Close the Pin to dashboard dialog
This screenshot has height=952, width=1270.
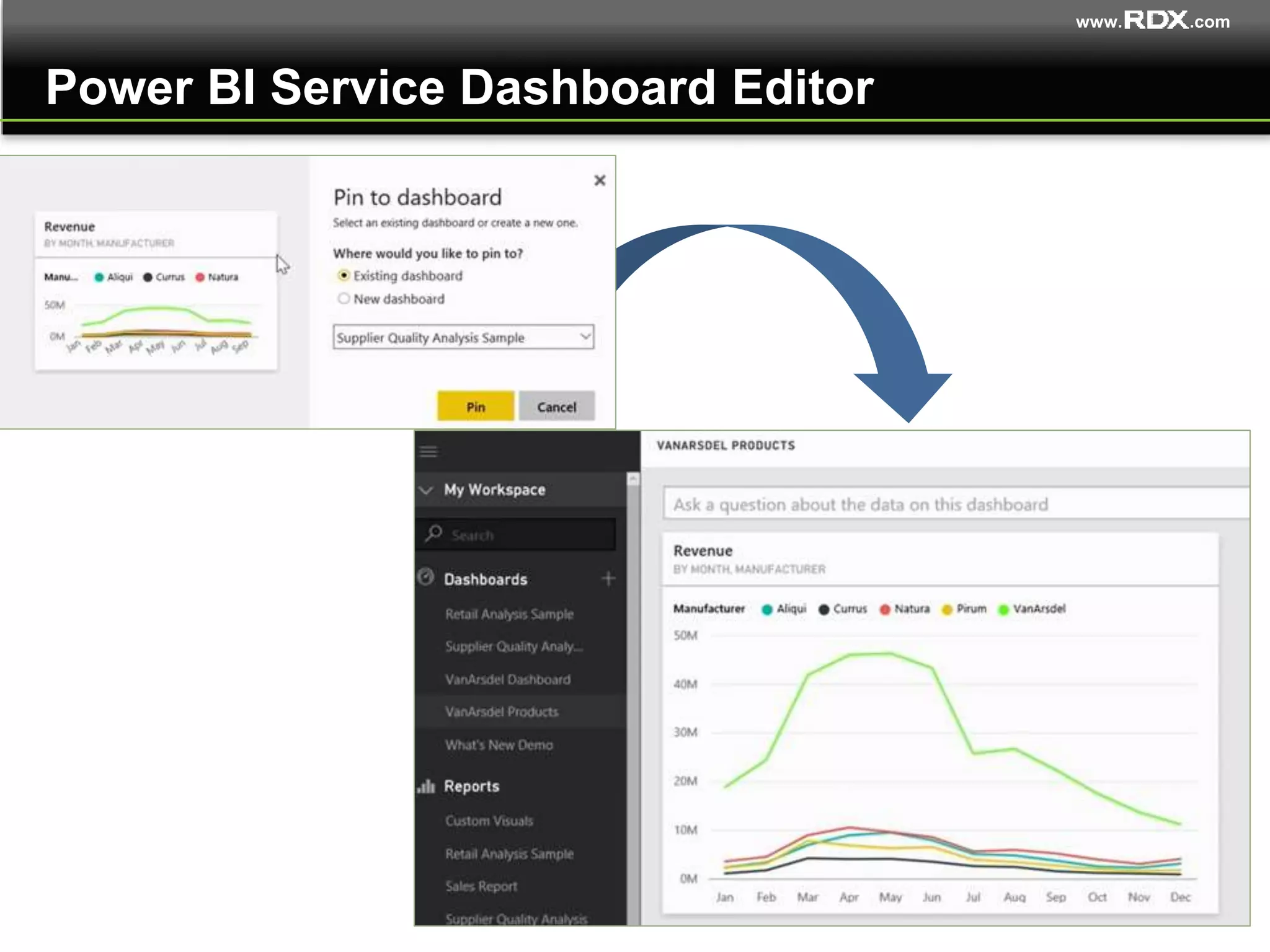point(600,180)
